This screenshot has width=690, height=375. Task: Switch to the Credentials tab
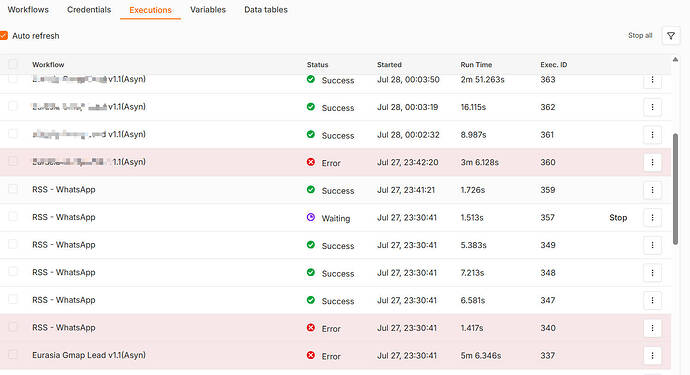point(89,10)
